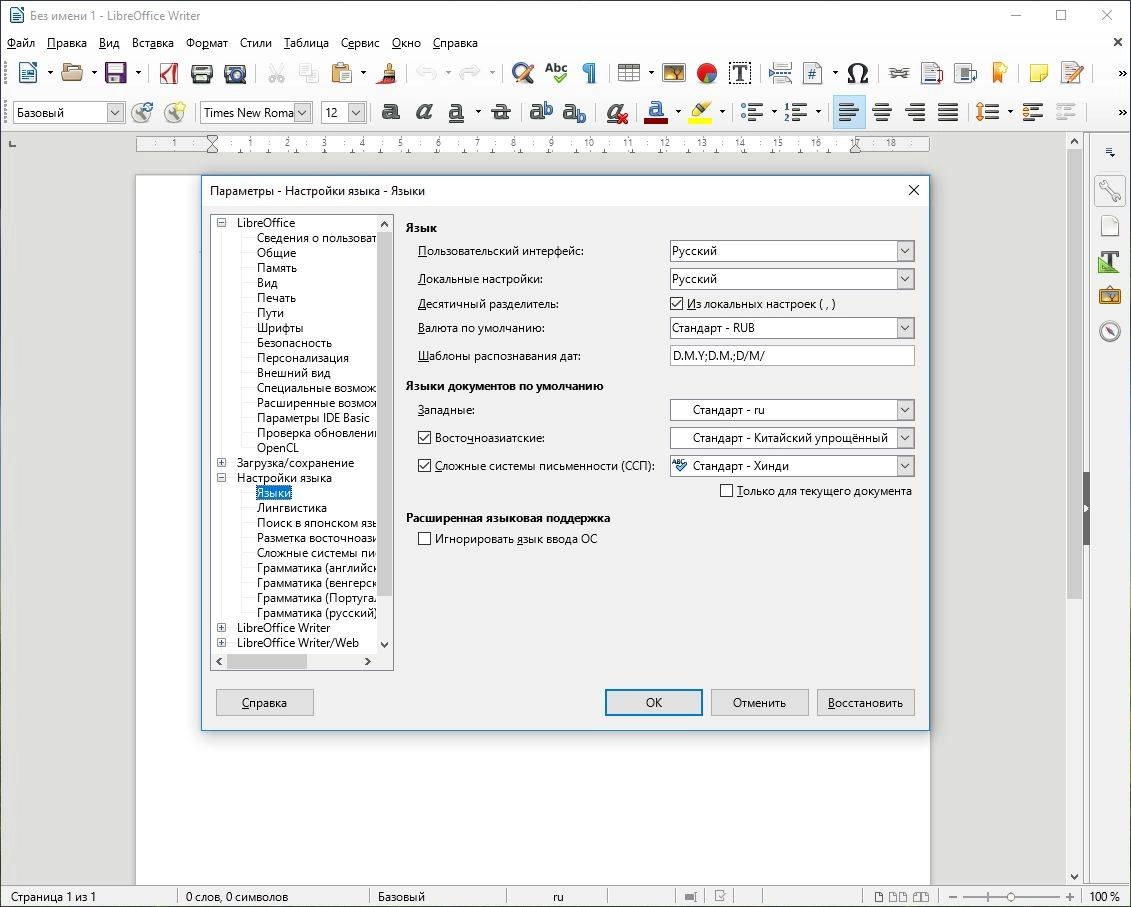Apply the font color swatch
The height and width of the screenshot is (907, 1131).
(x=656, y=112)
